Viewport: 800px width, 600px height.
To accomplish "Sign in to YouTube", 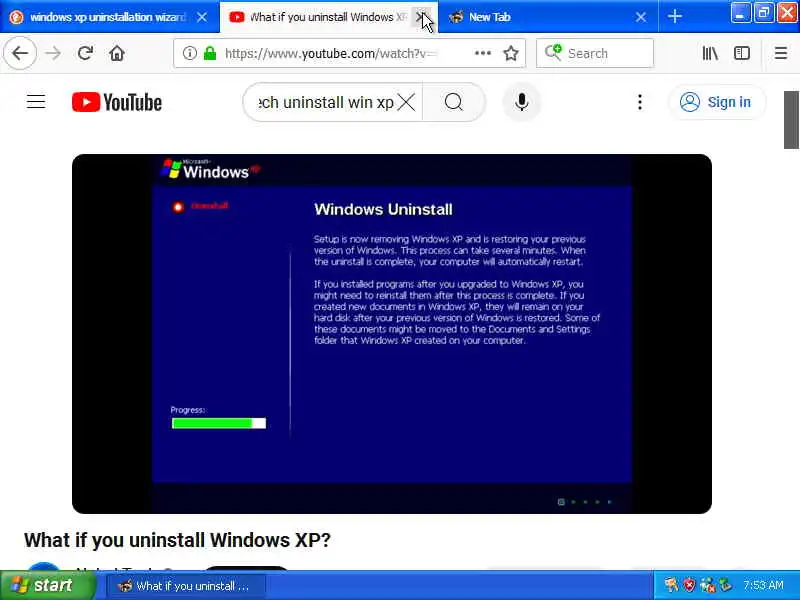I will pyautogui.click(x=716, y=102).
